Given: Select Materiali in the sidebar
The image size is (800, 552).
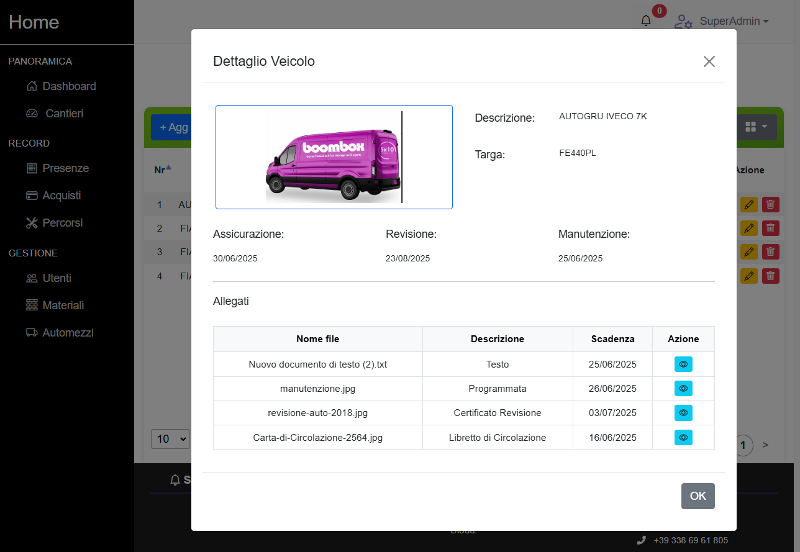Looking at the screenshot, I should pos(62,305).
